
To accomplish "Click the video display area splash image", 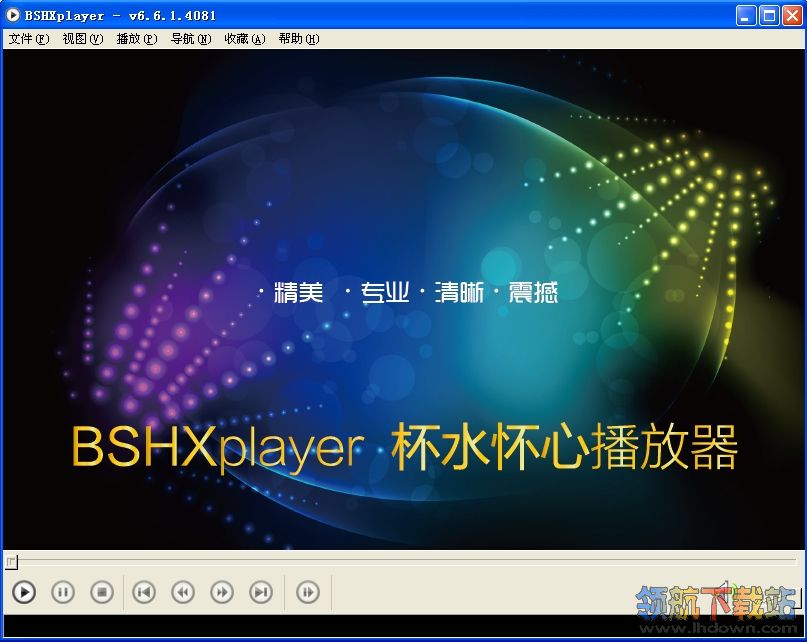I will (x=404, y=300).
